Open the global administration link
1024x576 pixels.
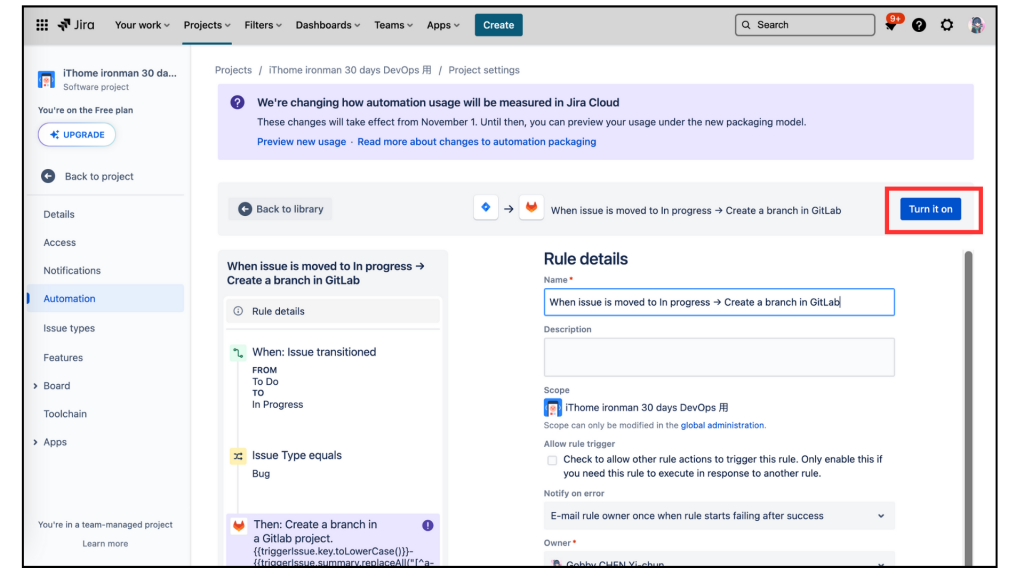click(722, 425)
